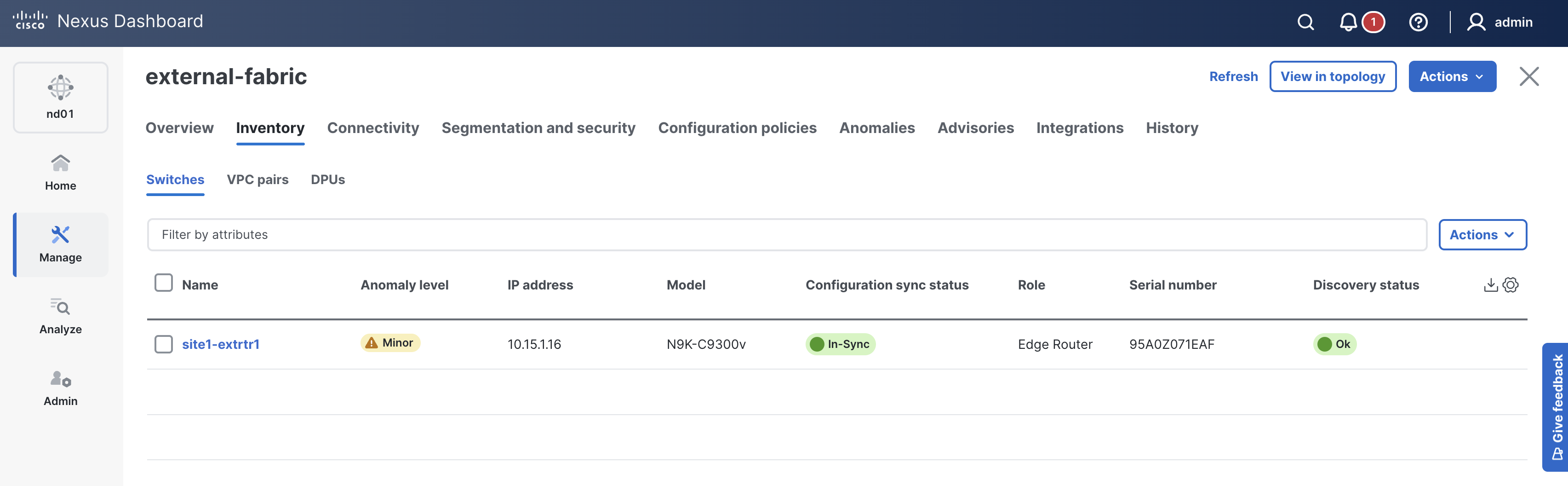Open table column settings gear icon

(x=1511, y=285)
